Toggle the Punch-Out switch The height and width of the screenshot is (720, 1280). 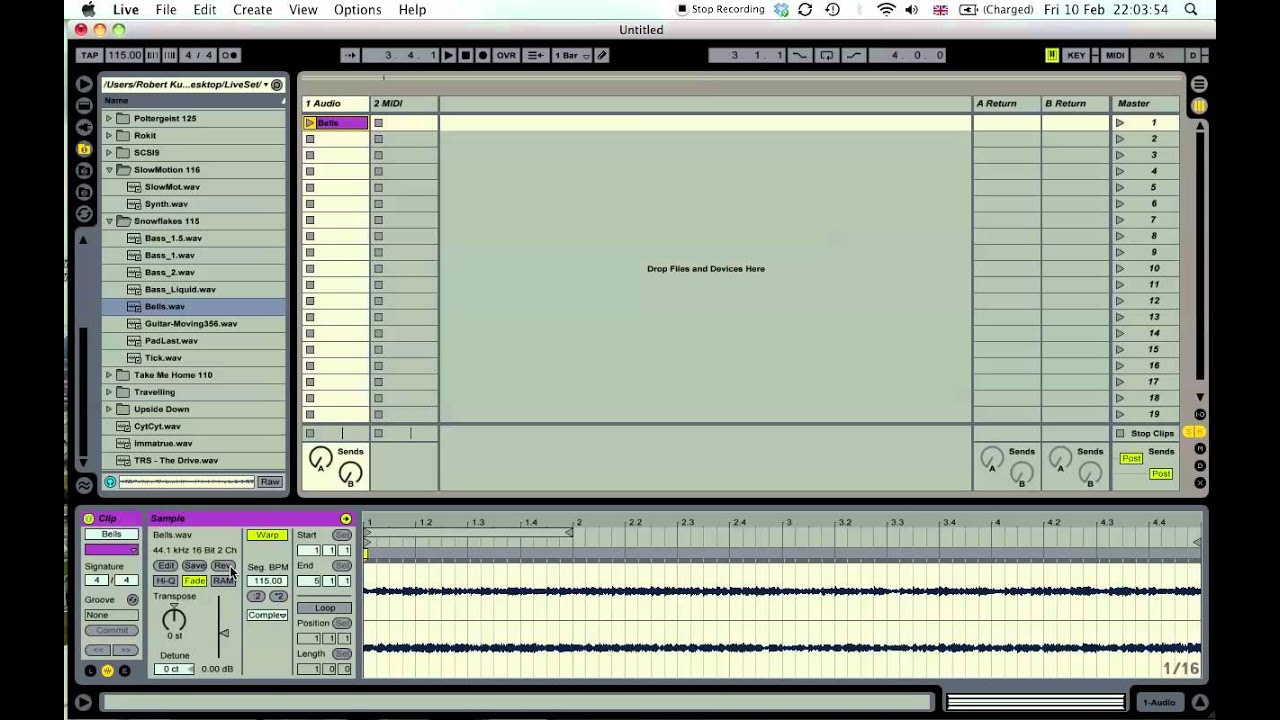pos(854,55)
